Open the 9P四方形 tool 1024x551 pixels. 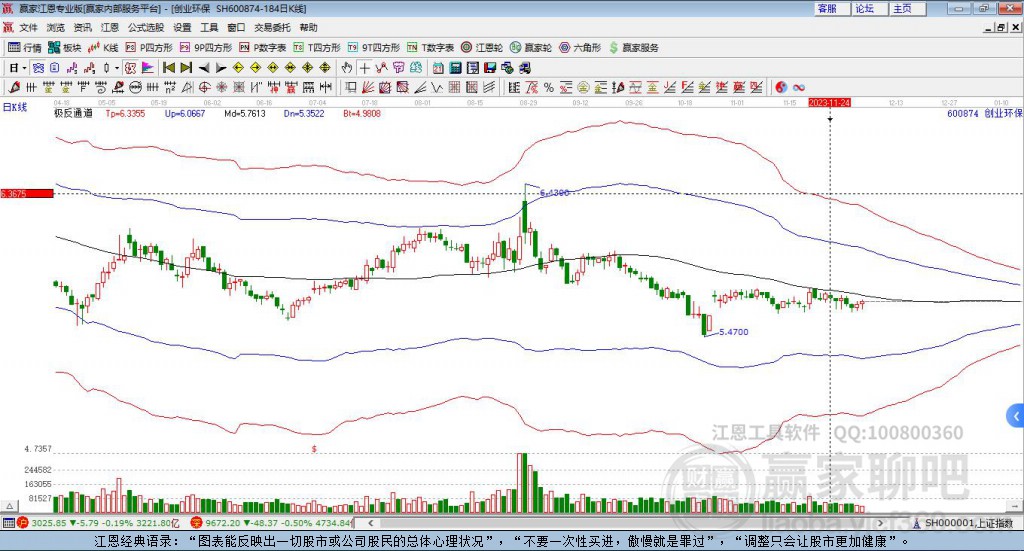pos(206,48)
